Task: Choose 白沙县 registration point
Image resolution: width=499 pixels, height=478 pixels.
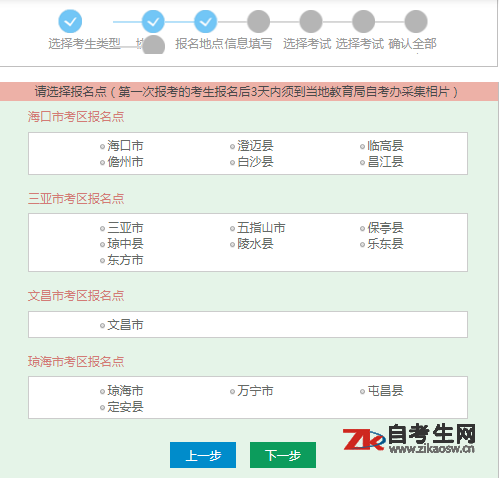Action: click(x=232, y=163)
